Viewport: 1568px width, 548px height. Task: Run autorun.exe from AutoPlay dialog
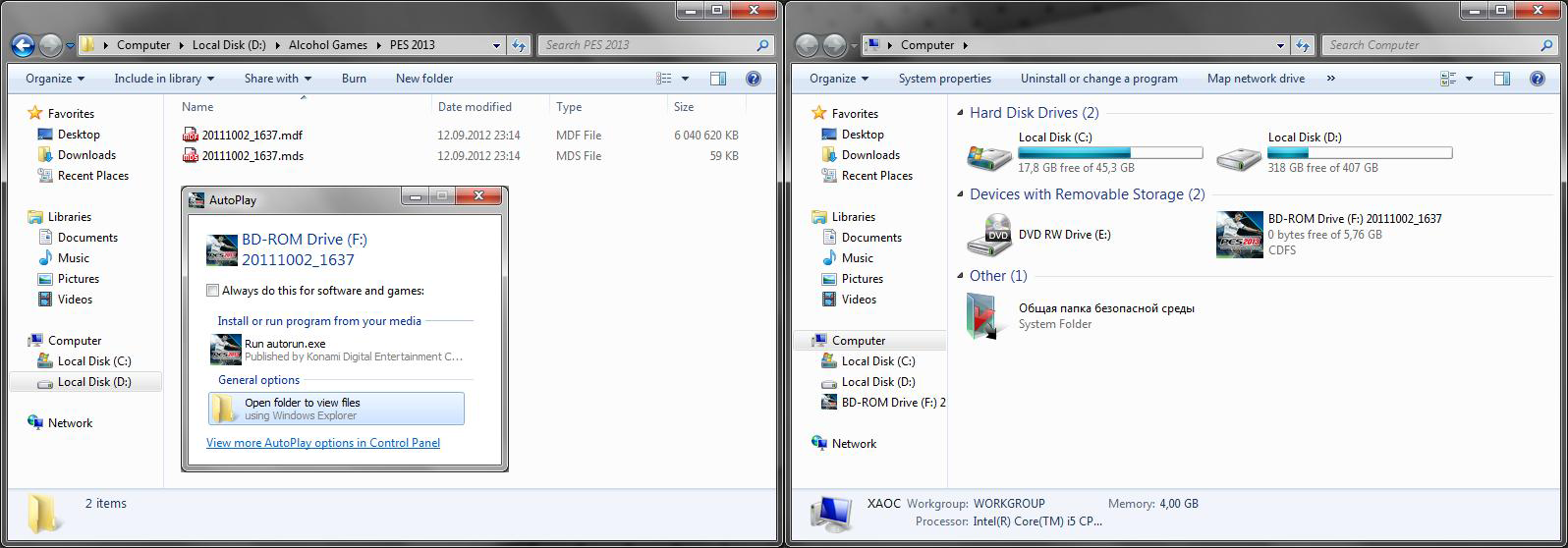pyautogui.click(x=336, y=351)
